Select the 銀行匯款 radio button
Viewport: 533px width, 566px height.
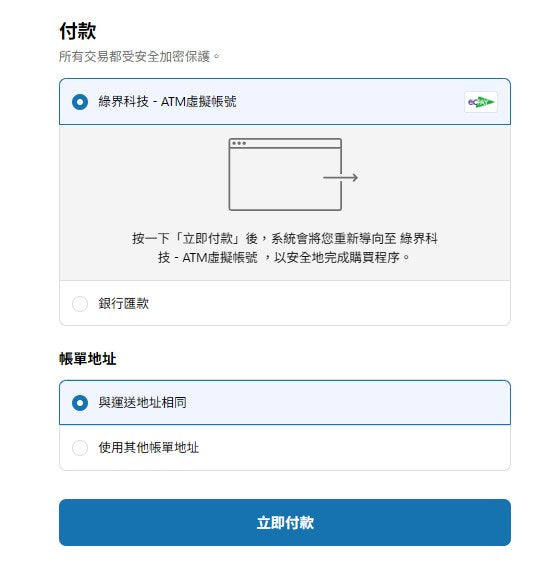point(80,304)
